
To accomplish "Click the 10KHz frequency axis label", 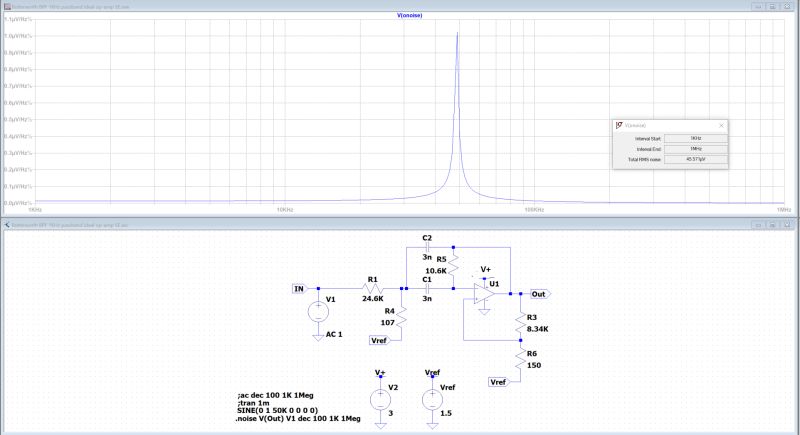I will [x=285, y=210].
